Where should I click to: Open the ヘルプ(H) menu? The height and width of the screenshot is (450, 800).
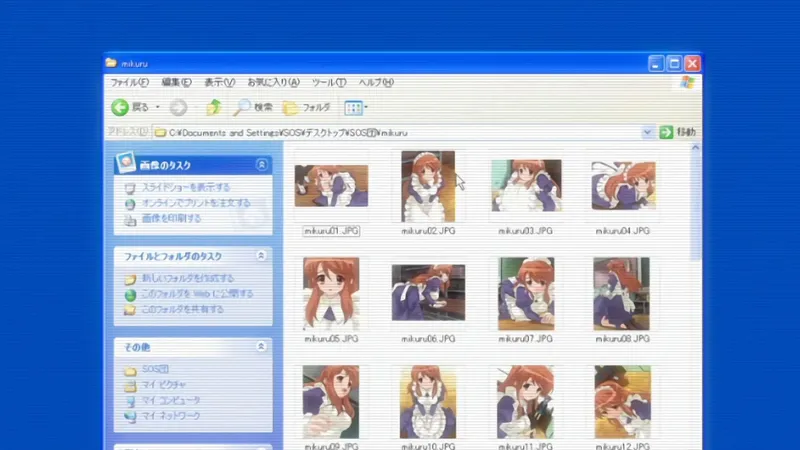376,82
